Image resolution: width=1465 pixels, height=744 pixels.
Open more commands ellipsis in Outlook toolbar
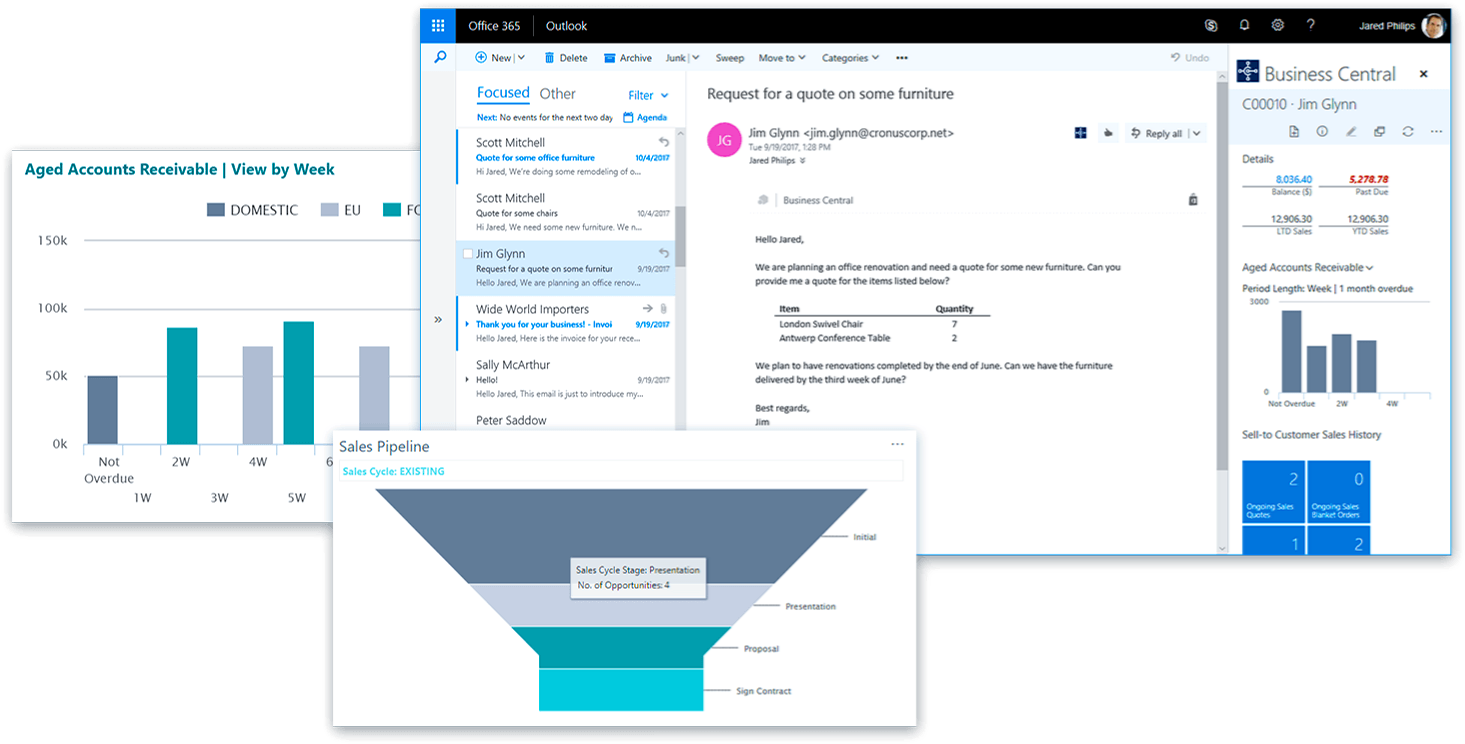[x=902, y=58]
